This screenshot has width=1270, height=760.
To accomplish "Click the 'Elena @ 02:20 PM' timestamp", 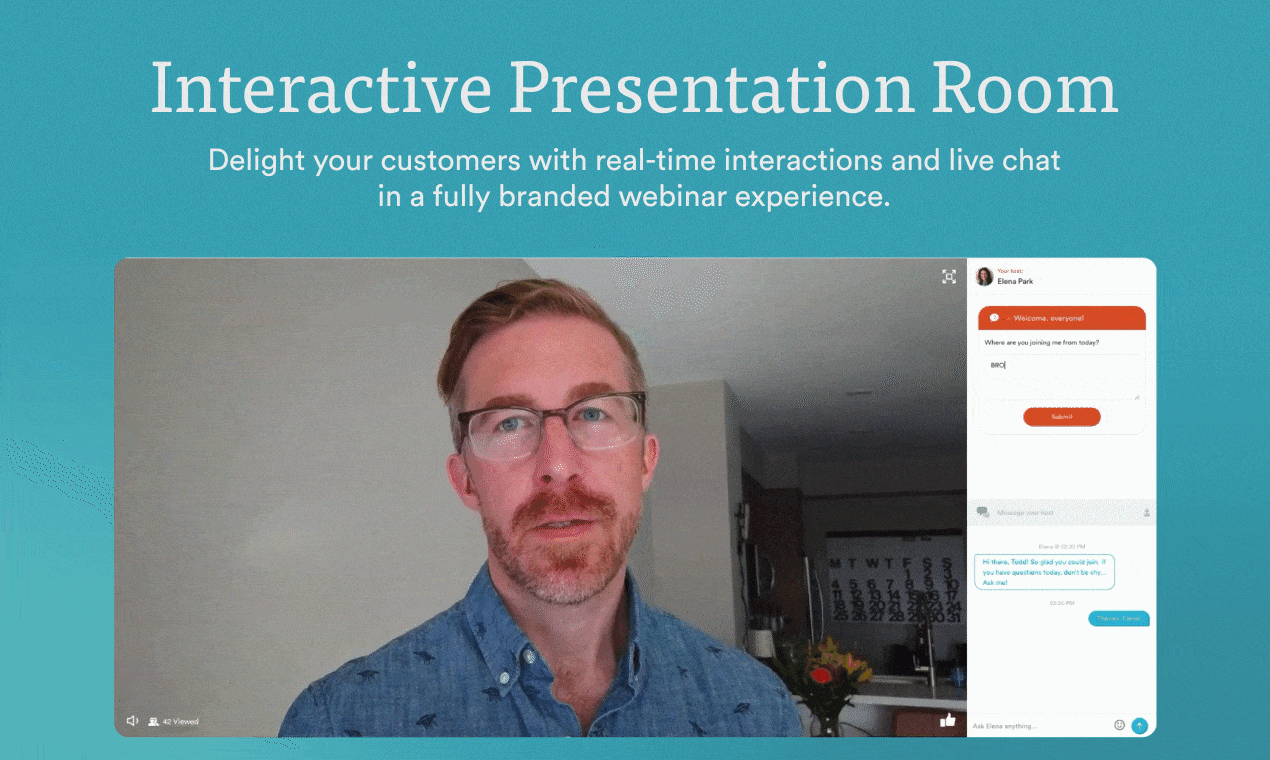I will [1061, 547].
